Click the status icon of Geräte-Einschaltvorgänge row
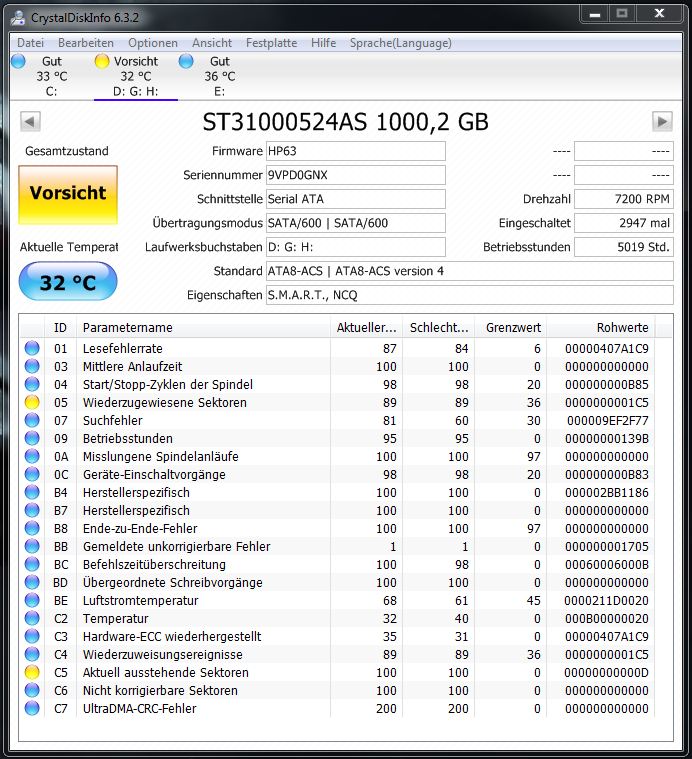Image resolution: width=692 pixels, height=759 pixels. coord(32,474)
